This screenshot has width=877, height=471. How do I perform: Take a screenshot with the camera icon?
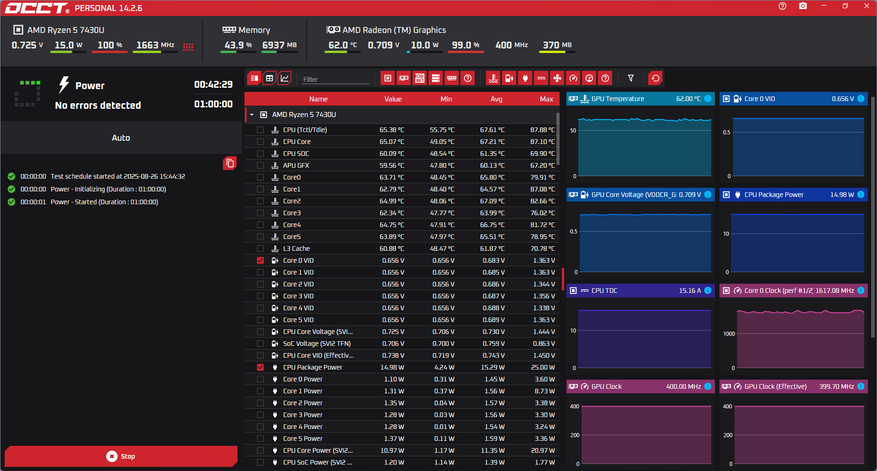pos(803,6)
